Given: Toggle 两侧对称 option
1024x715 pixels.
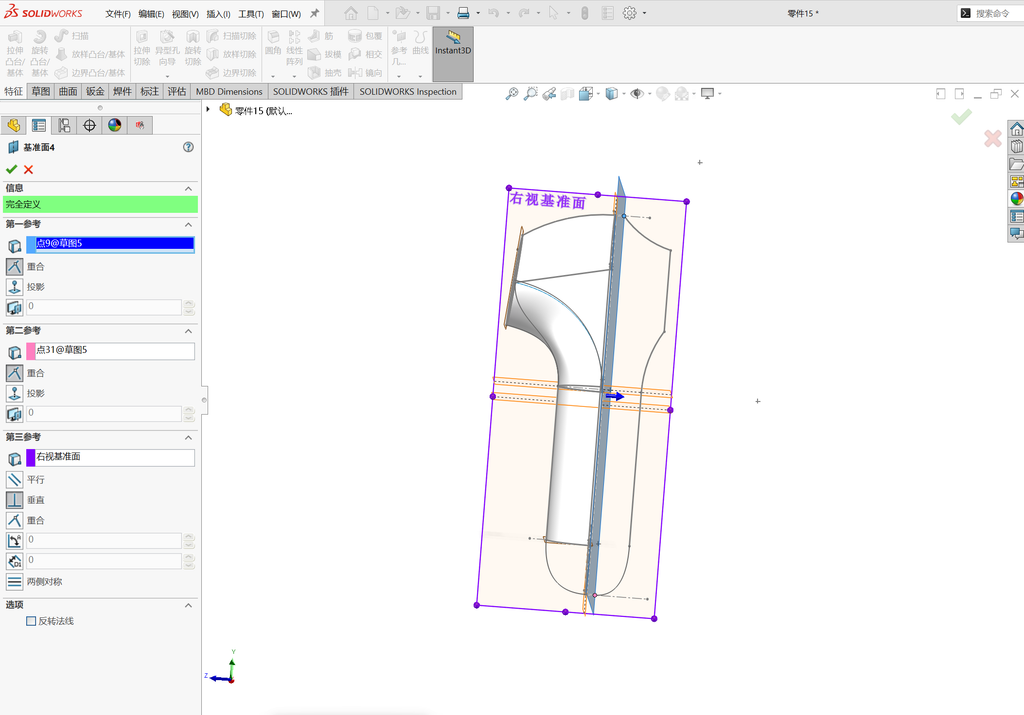Looking at the screenshot, I should point(14,581).
